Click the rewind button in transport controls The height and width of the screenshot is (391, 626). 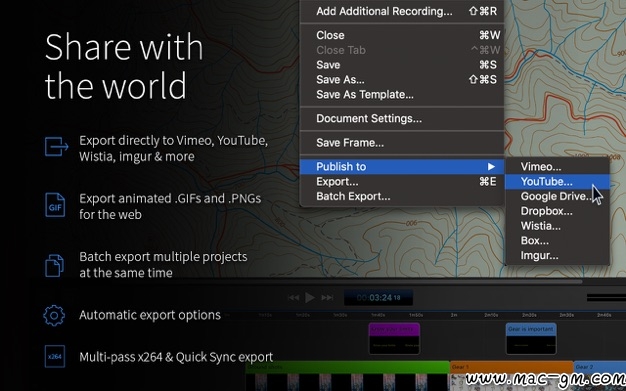coord(293,298)
